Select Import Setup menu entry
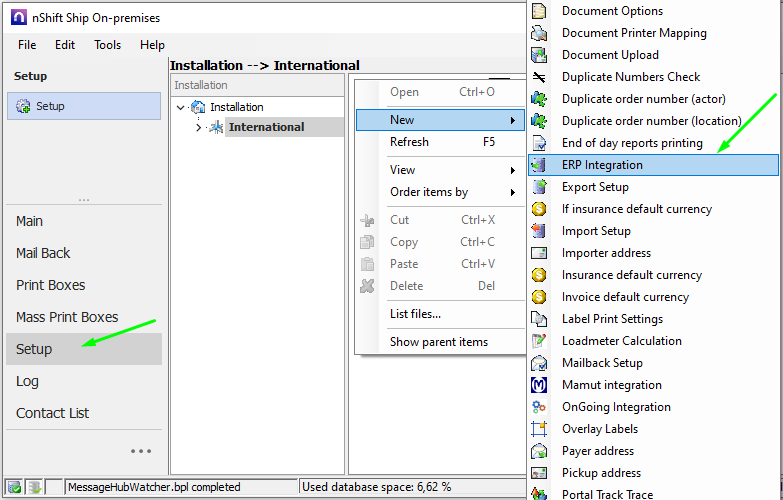 coord(653,231)
